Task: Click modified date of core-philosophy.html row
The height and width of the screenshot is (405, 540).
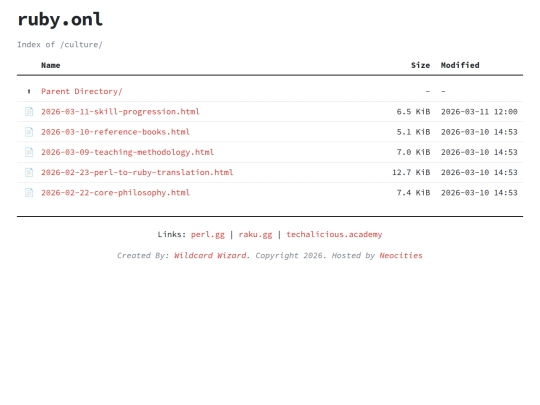Action: (479, 193)
